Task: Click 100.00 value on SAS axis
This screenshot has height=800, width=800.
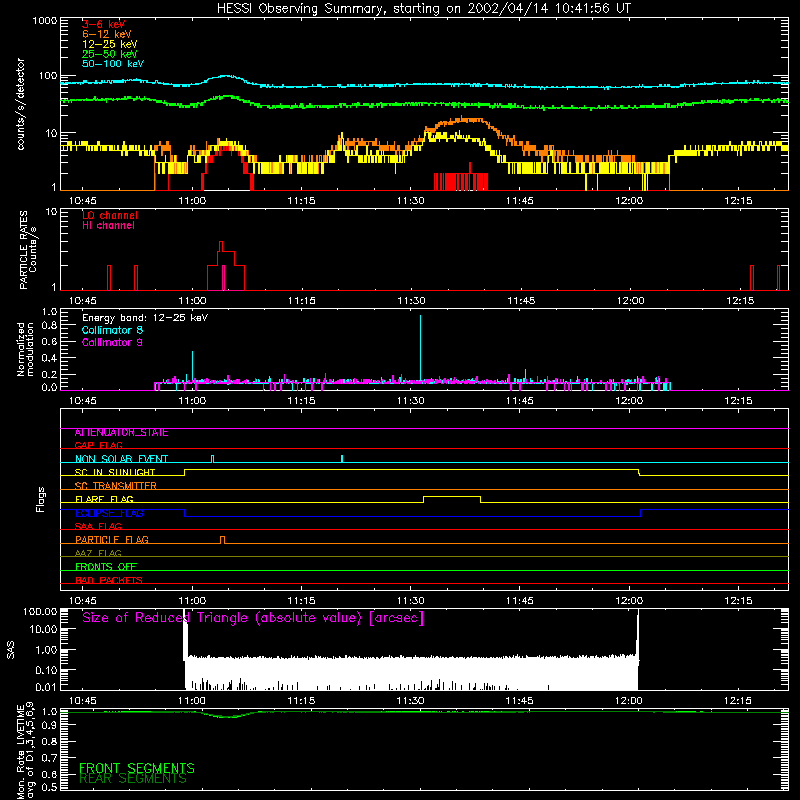Action: 40,611
